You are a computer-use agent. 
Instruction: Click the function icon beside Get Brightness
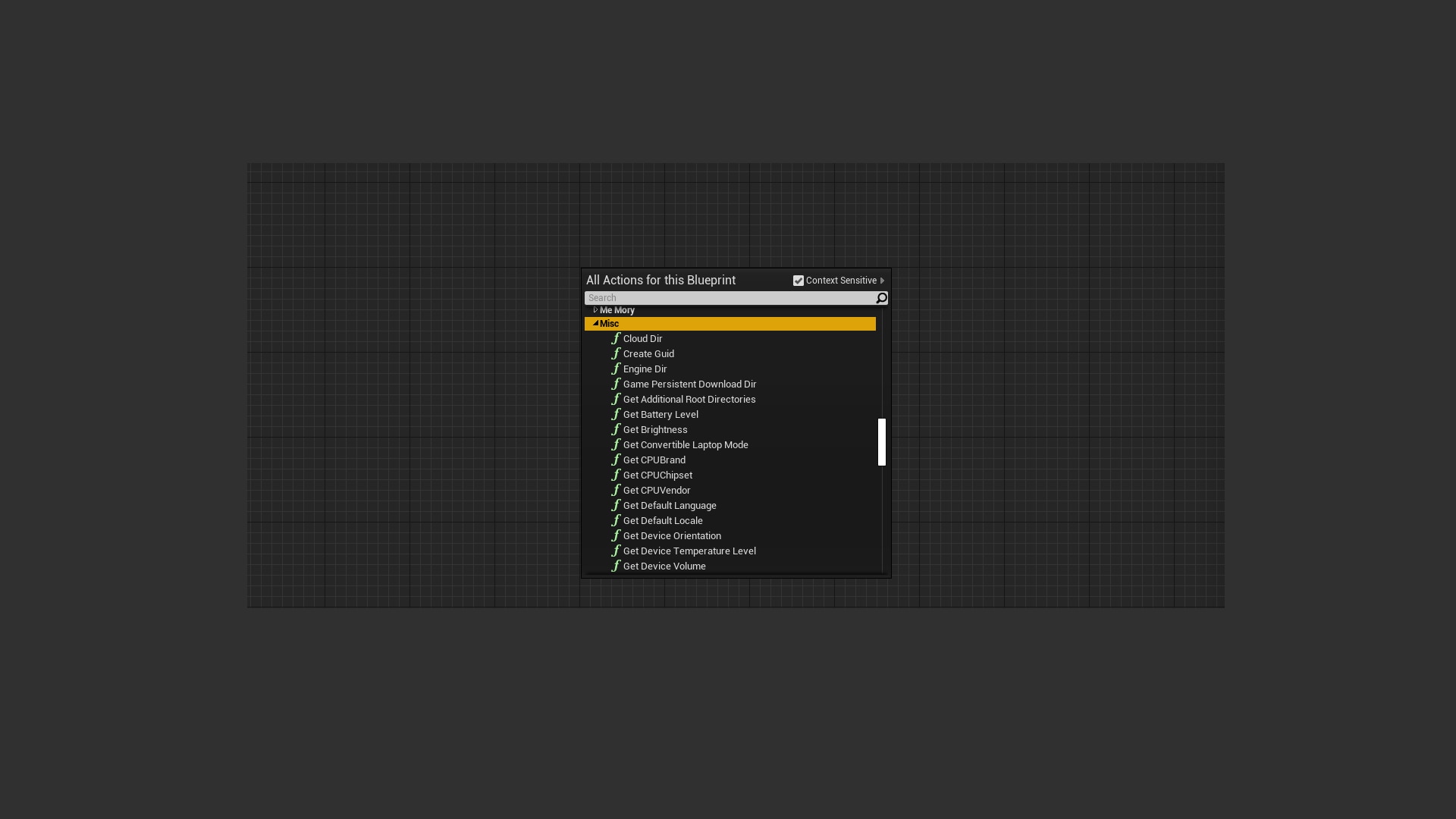pyautogui.click(x=617, y=429)
